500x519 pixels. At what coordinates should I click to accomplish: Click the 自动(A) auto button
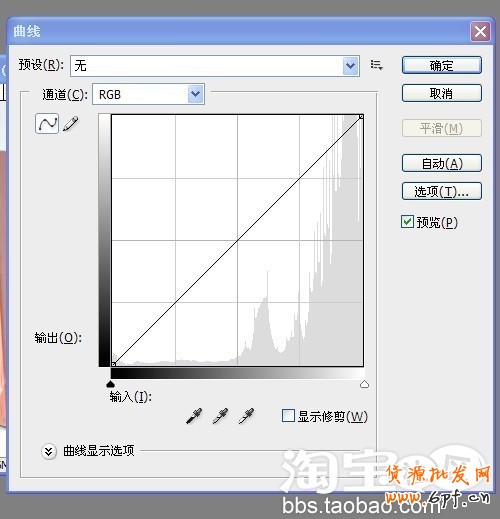(442, 163)
